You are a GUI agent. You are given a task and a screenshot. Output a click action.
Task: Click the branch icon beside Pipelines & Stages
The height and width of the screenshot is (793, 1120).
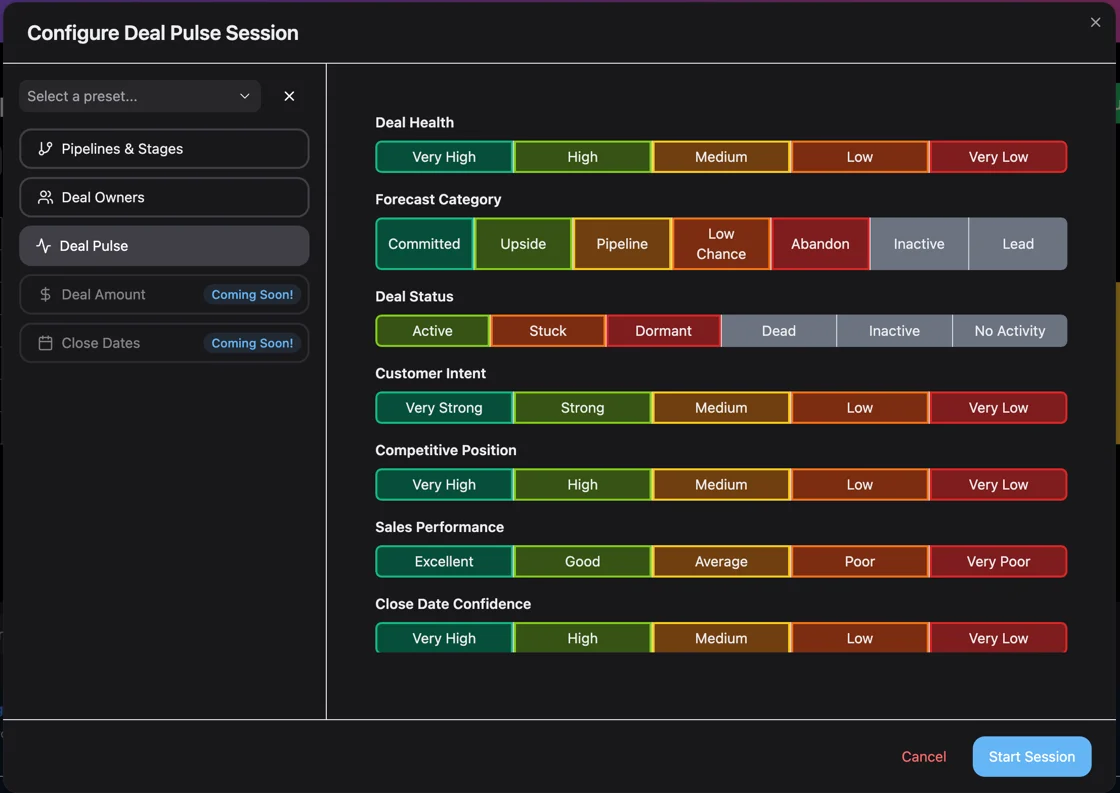(x=44, y=148)
